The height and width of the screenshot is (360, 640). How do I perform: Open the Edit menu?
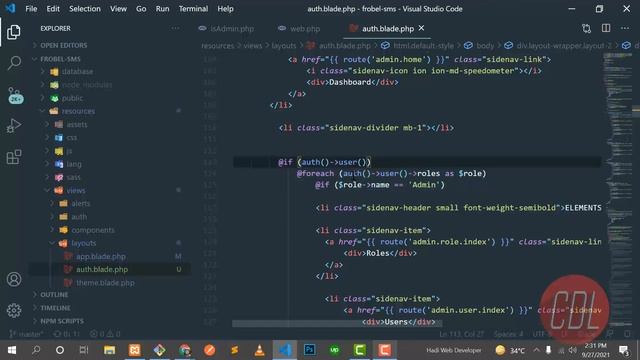pos(53,9)
